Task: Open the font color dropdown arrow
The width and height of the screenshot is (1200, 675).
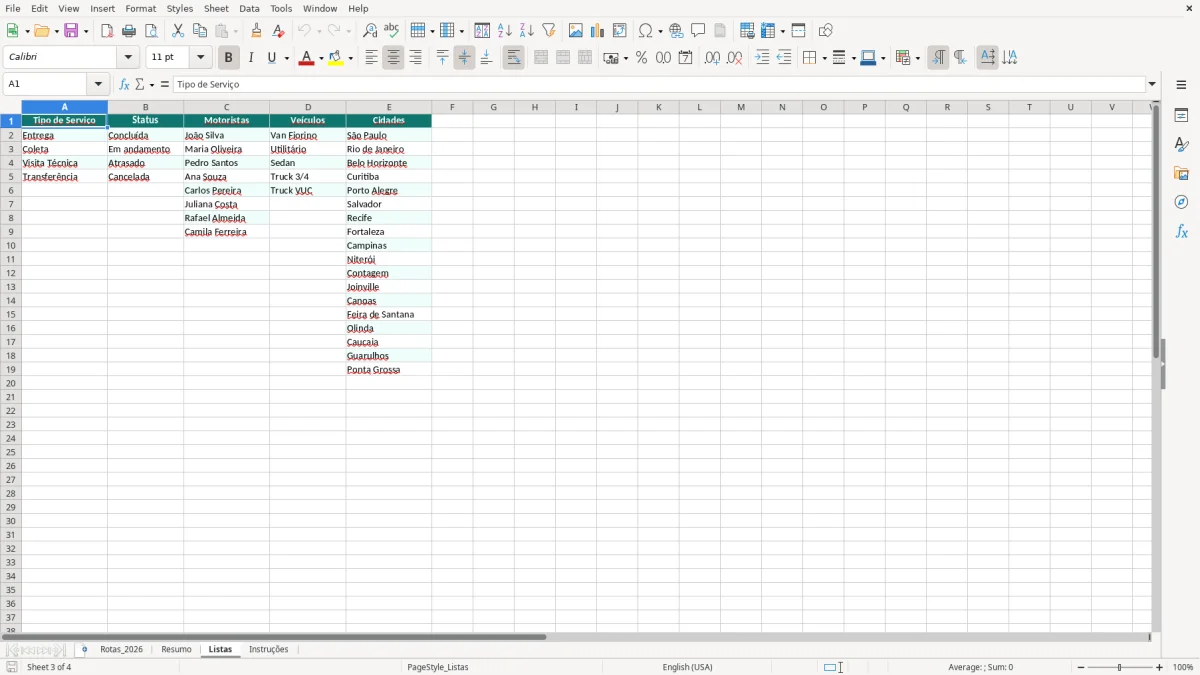Action: pyautogui.click(x=320, y=58)
